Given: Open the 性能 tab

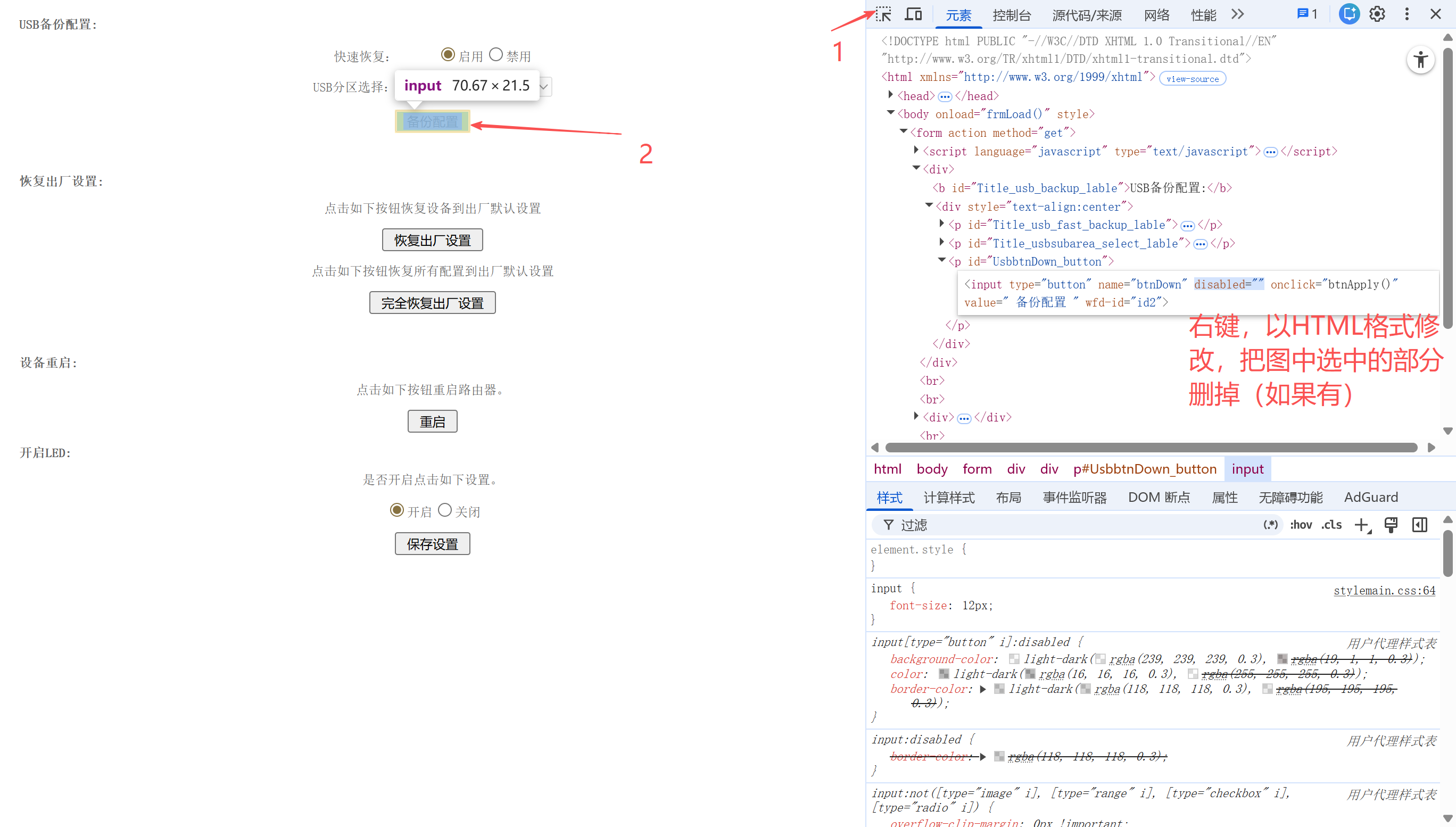Looking at the screenshot, I should tap(1203, 15).
